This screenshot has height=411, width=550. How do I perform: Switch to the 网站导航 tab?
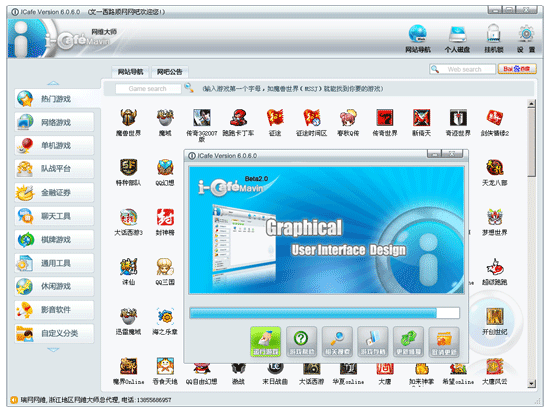130,72
